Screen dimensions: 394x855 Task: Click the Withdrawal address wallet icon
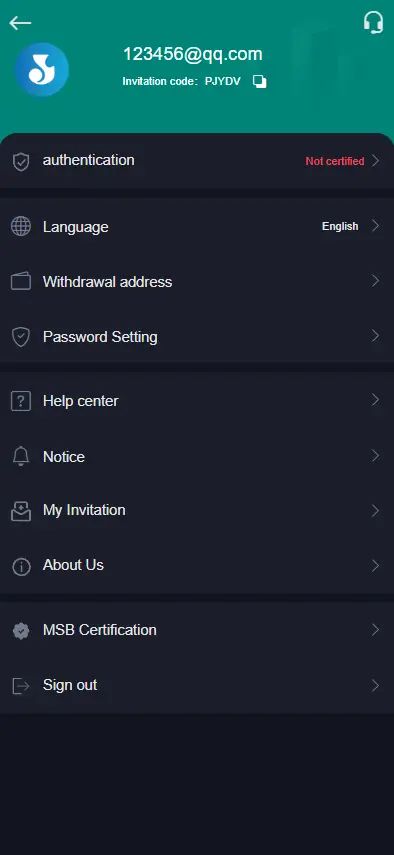[21, 281]
